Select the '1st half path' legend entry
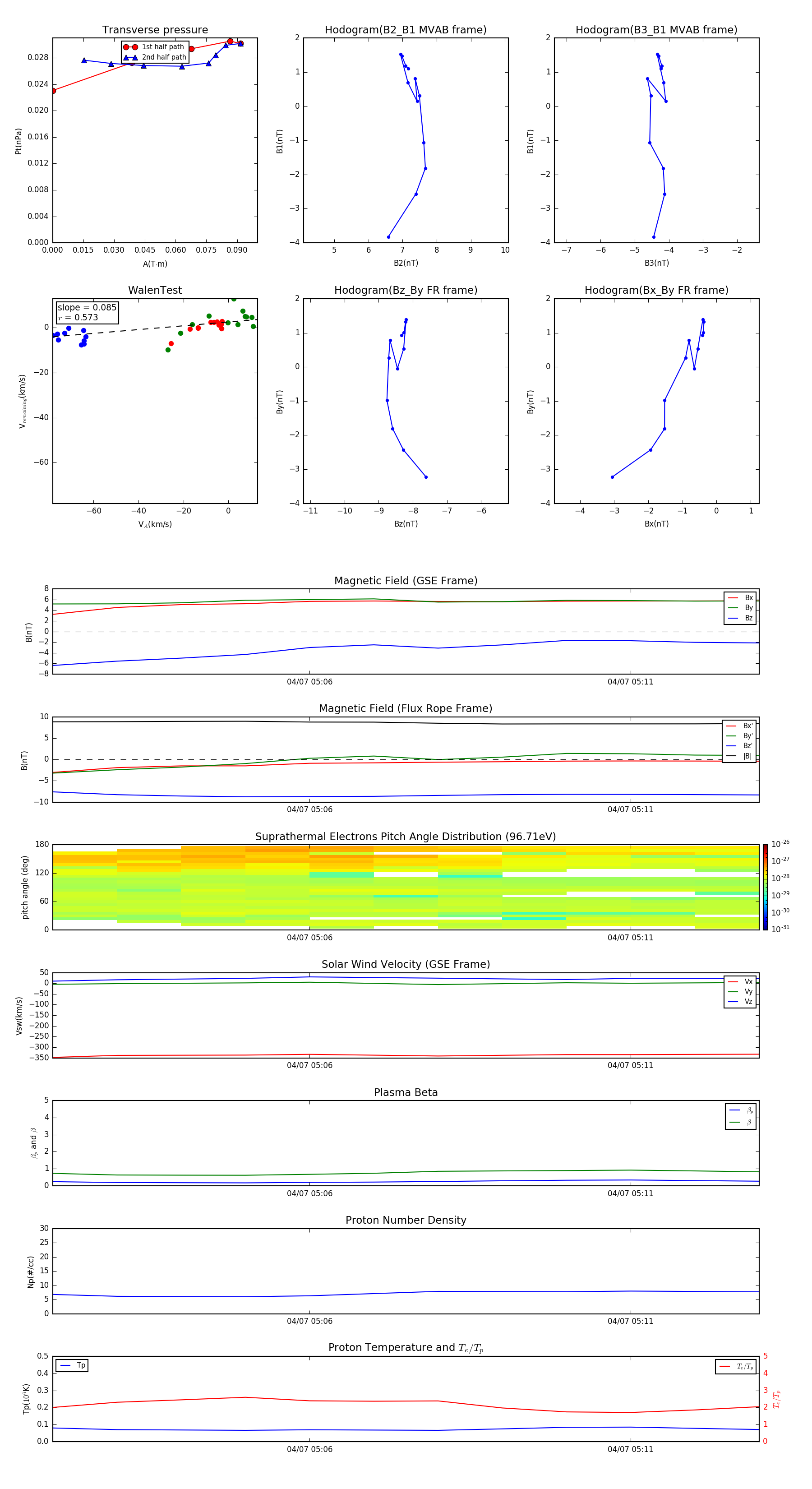This screenshot has width=812, height=1489. point(154,47)
